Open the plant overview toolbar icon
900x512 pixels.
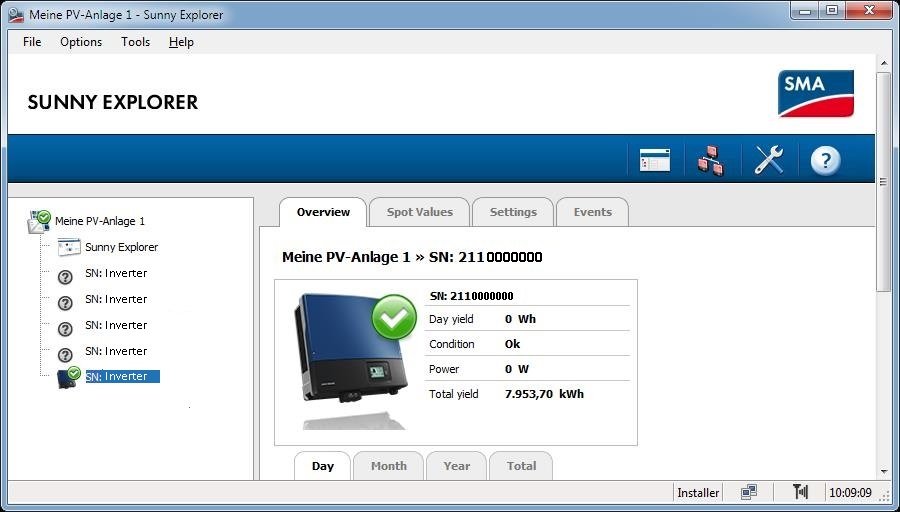pyautogui.click(x=655, y=160)
